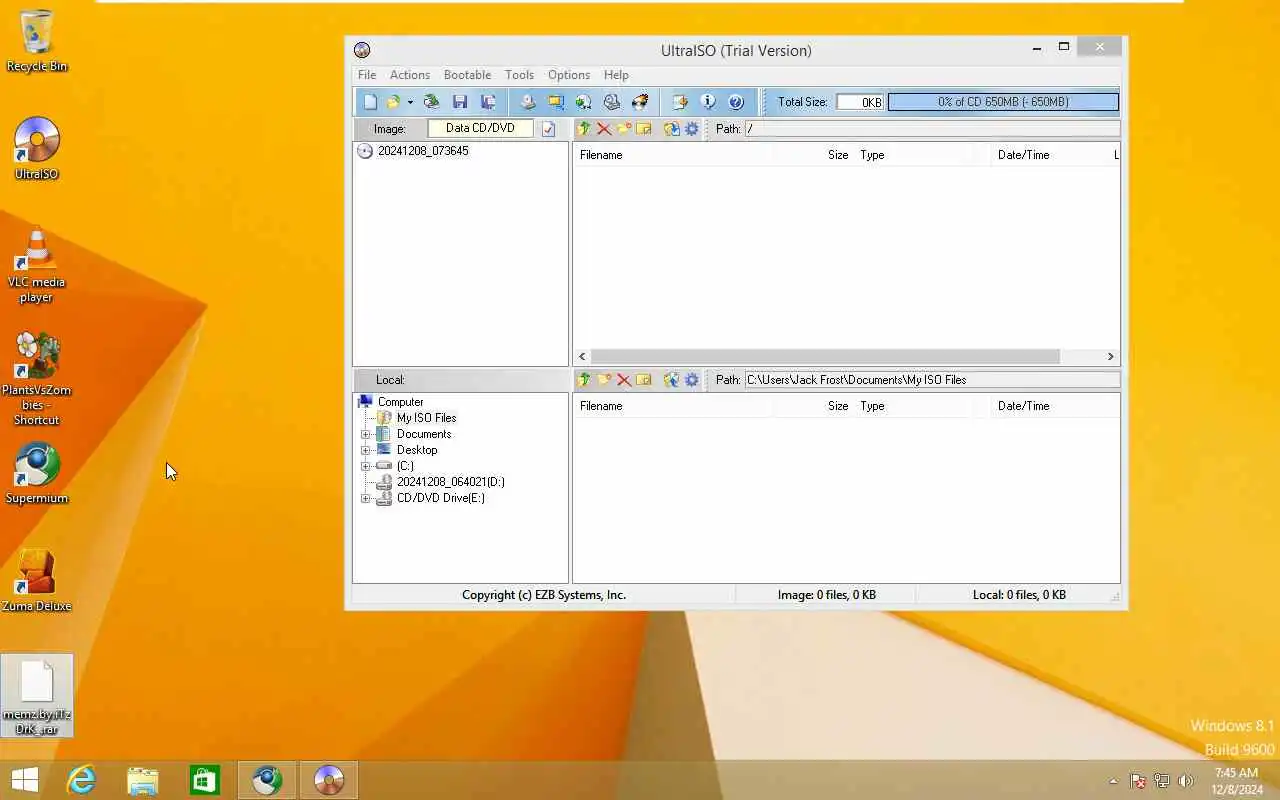Click the left scroll arrow of image file list
The image size is (1280, 800).
[x=583, y=357]
